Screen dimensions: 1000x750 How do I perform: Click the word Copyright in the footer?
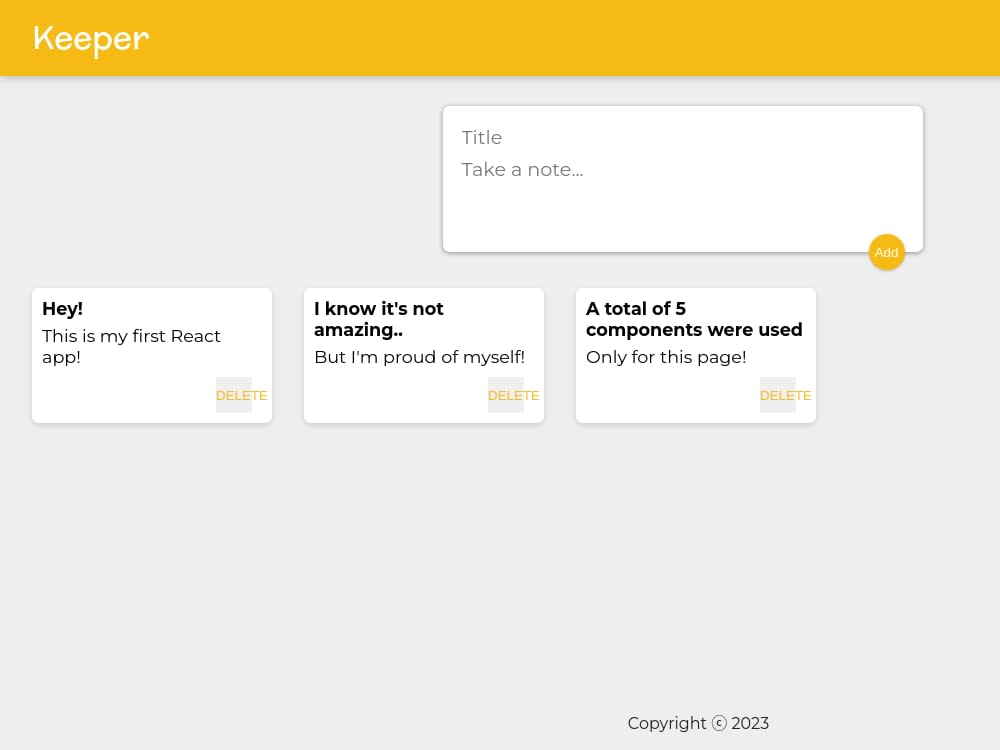[666, 723]
